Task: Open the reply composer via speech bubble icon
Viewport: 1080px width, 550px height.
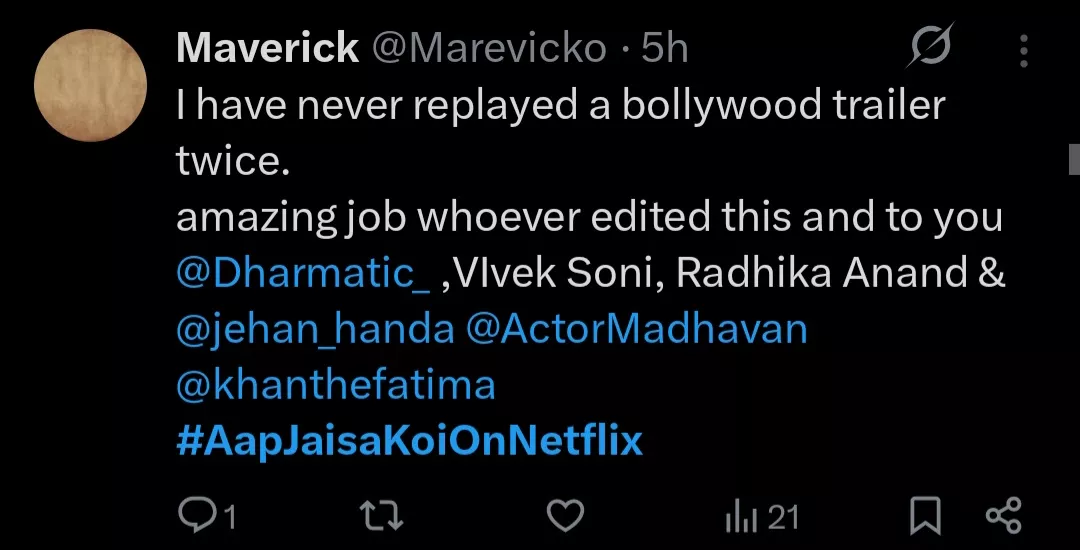Action: (194, 516)
